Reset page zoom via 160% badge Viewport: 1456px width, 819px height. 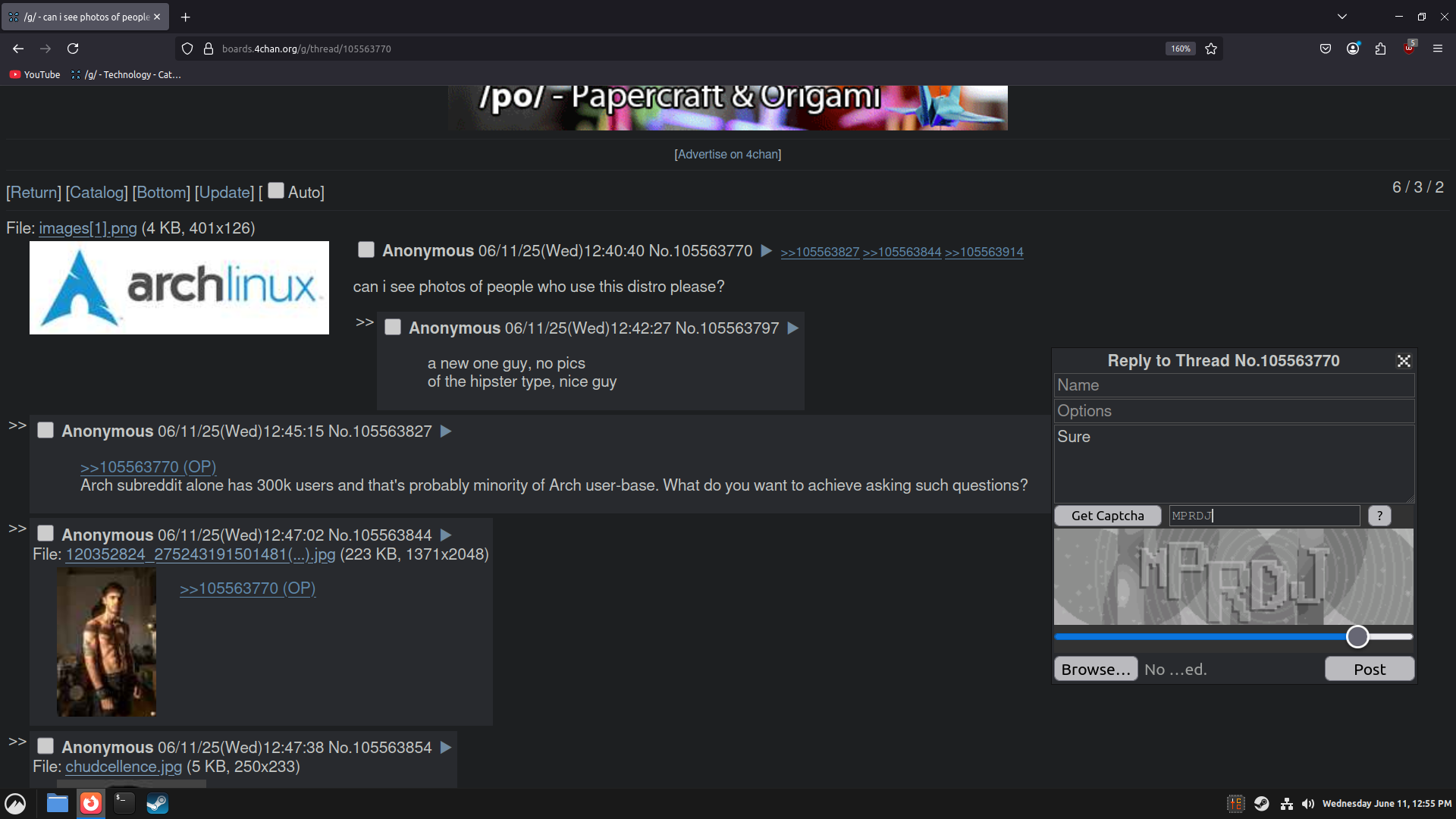[x=1180, y=49]
